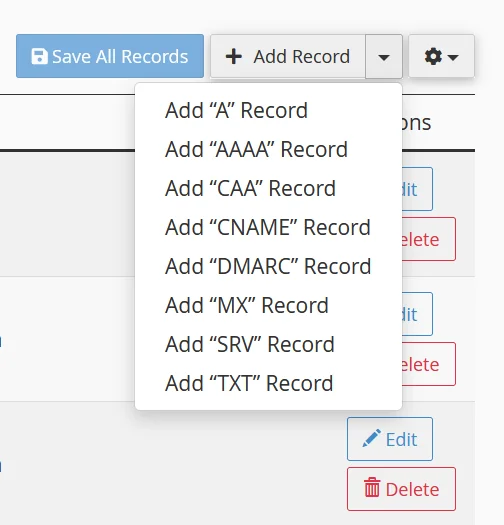Click the Add Record button
The width and height of the screenshot is (504, 525).
288,56
